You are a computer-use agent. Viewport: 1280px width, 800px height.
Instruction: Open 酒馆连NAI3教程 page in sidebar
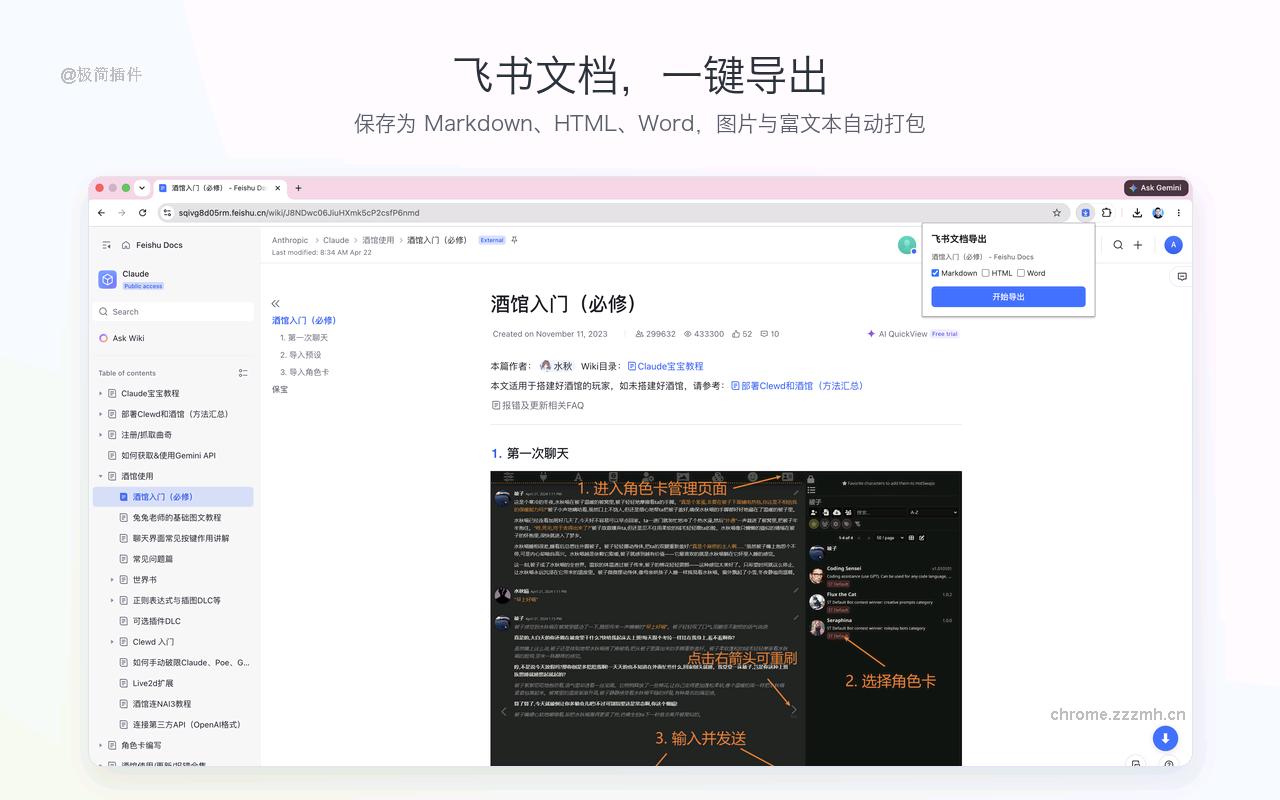(162, 704)
